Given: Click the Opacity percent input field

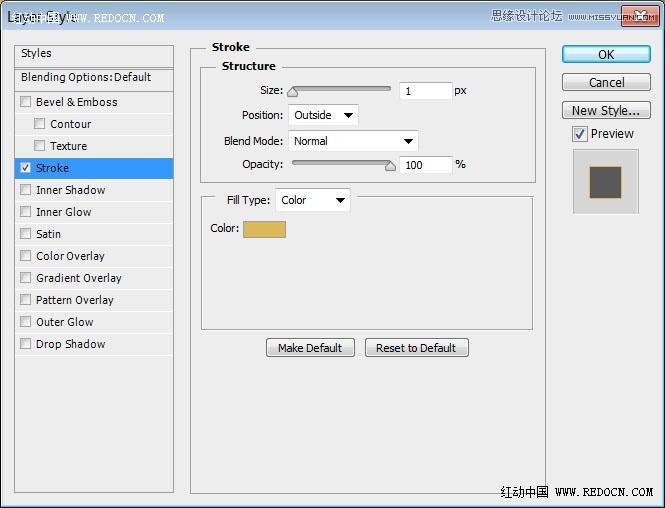Looking at the screenshot, I should (425, 165).
